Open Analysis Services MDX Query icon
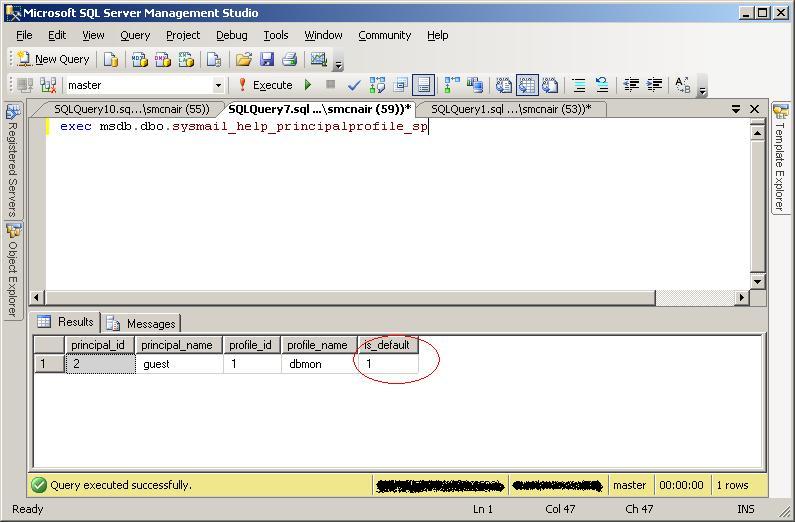This screenshot has height=522, width=795. pos(139,60)
